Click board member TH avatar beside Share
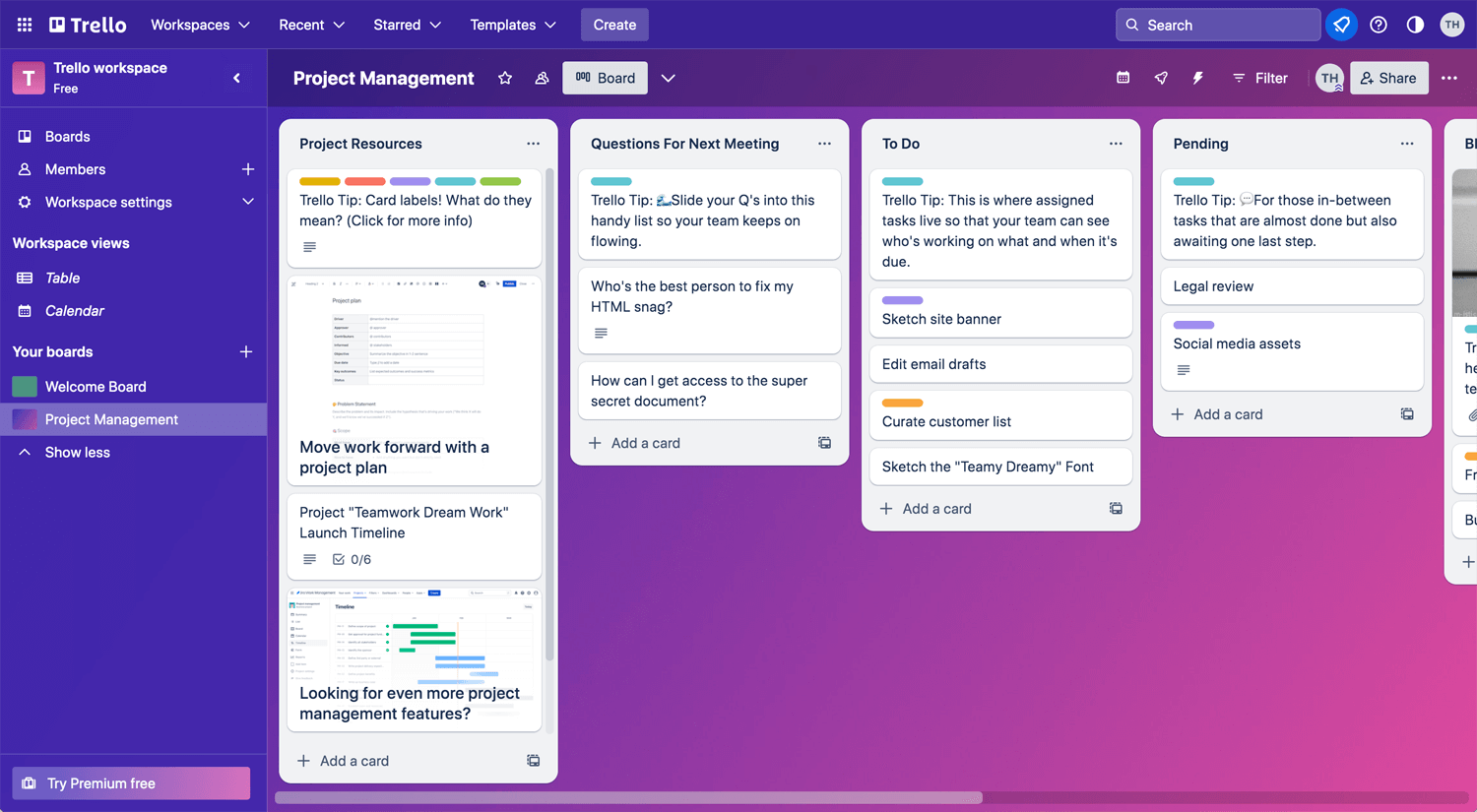1477x812 pixels. click(1329, 78)
